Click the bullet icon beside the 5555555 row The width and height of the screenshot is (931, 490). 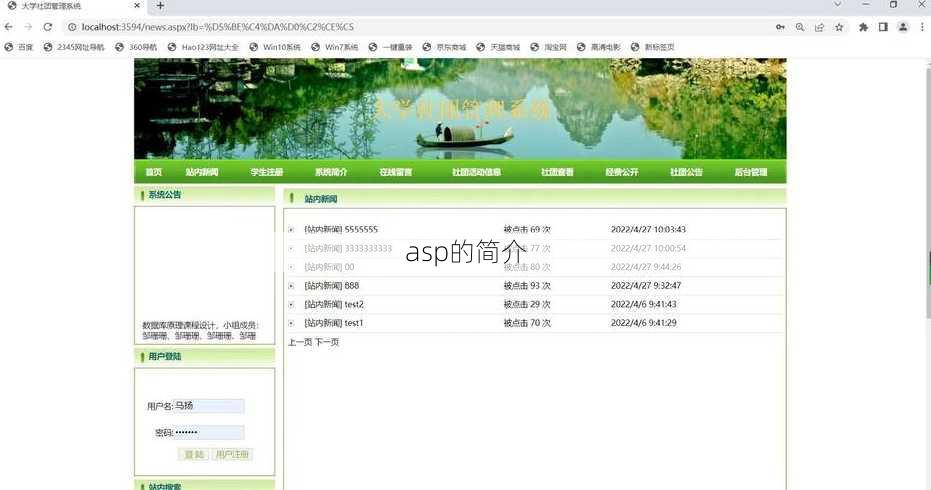pos(291,230)
